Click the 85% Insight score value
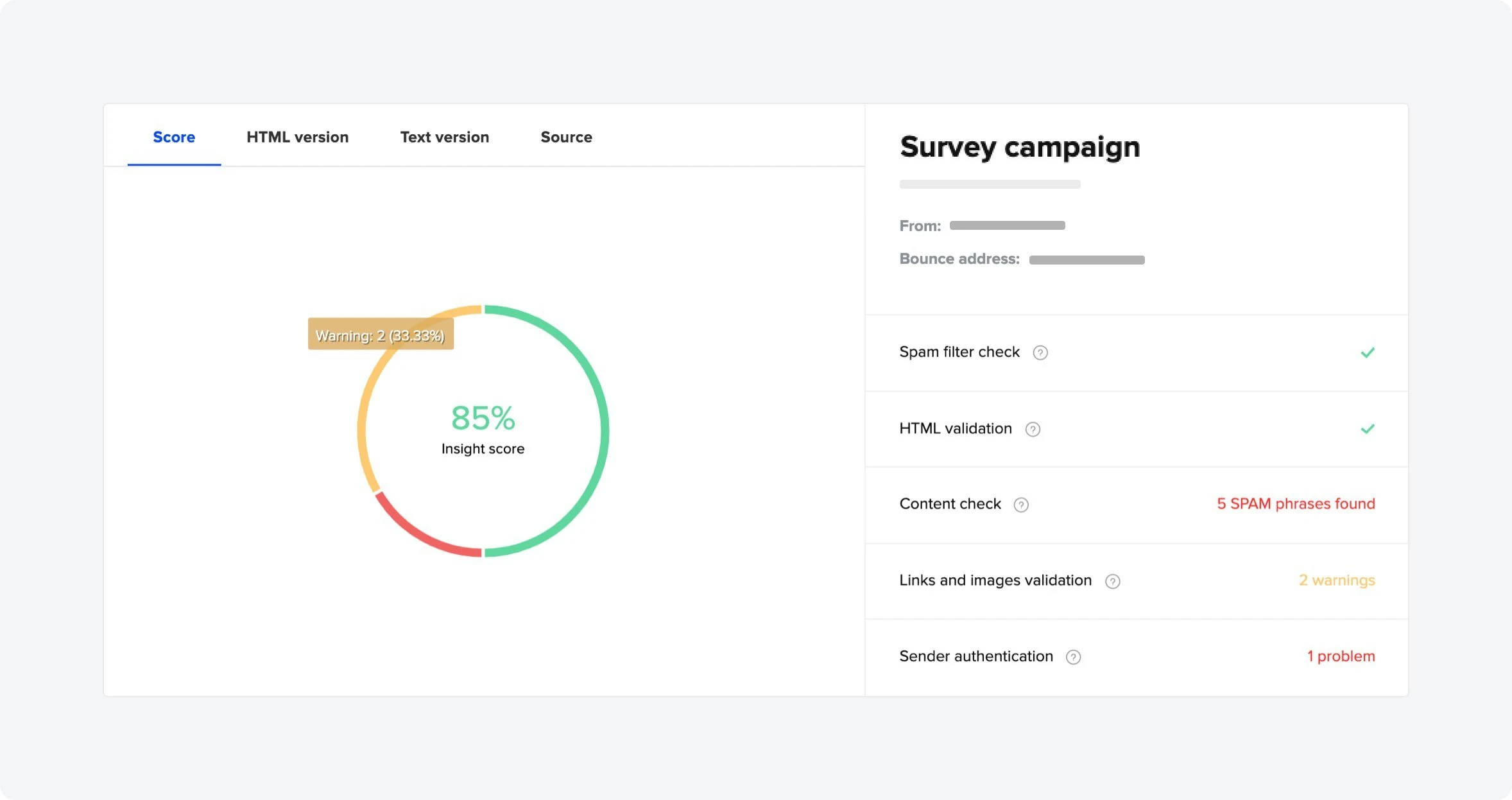The height and width of the screenshot is (800, 1512). click(483, 418)
